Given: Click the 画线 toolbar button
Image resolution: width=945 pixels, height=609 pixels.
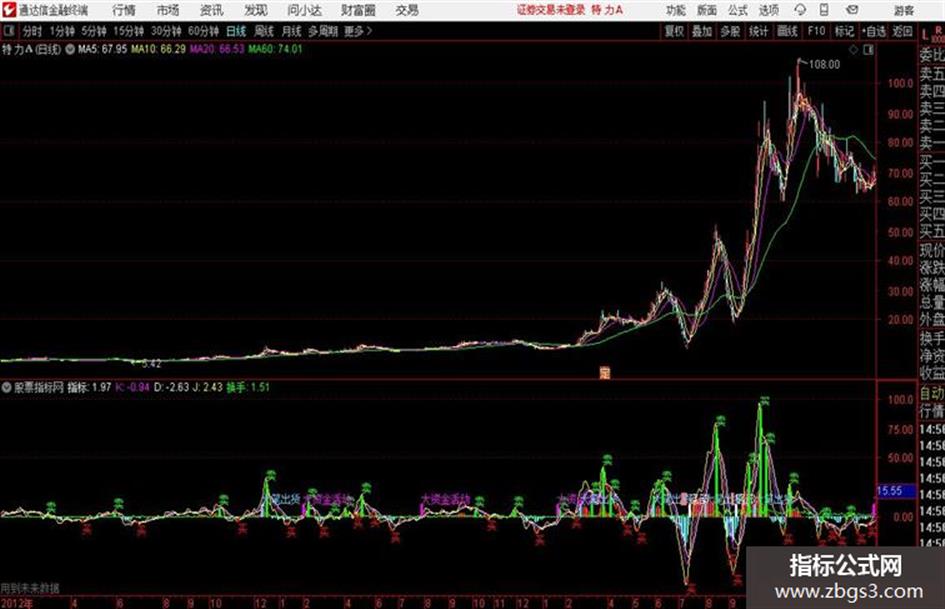Looking at the screenshot, I should point(788,31).
